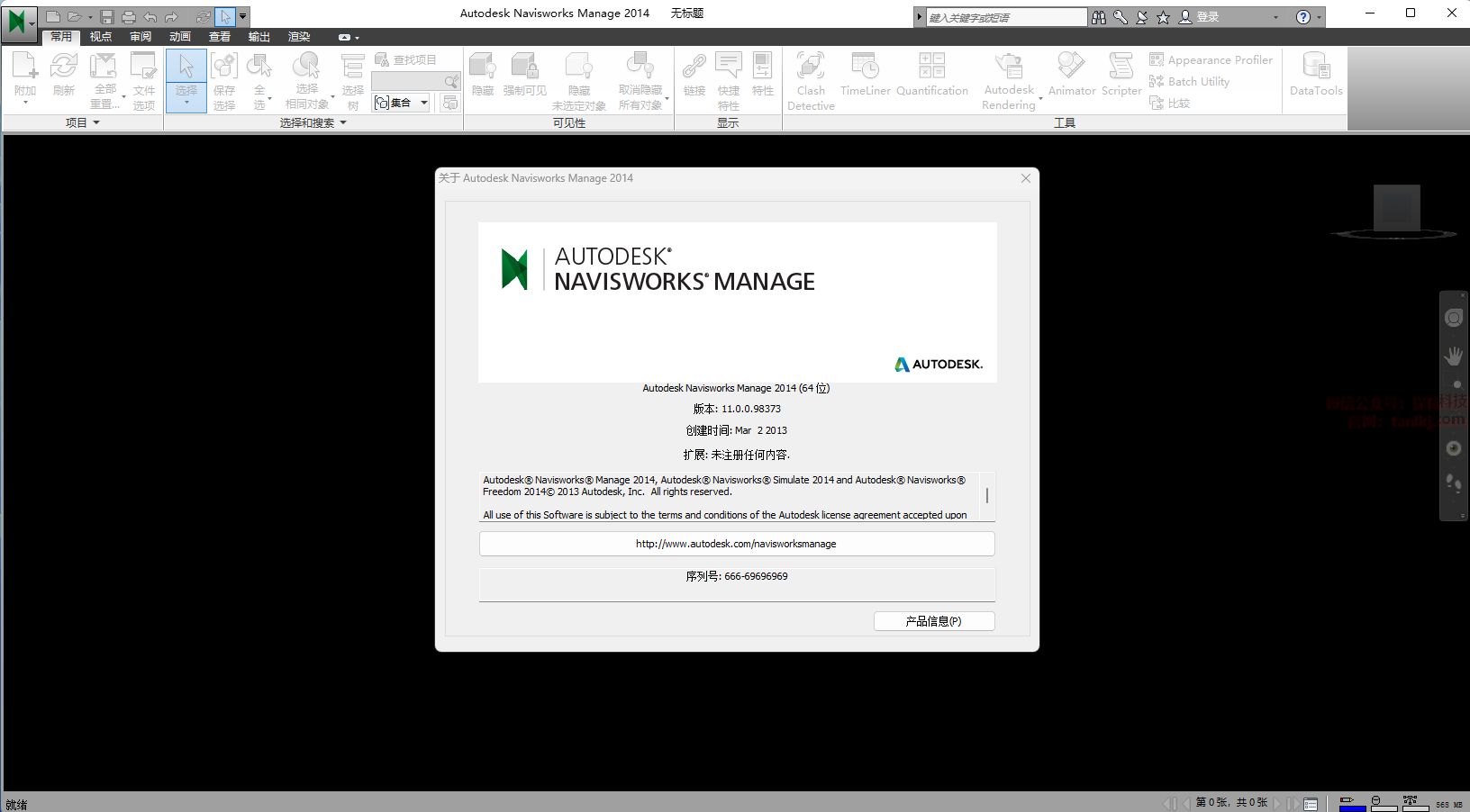Click the keyword search input field
The height and width of the screenshot is (812, 1470).
click(1005, 17)
